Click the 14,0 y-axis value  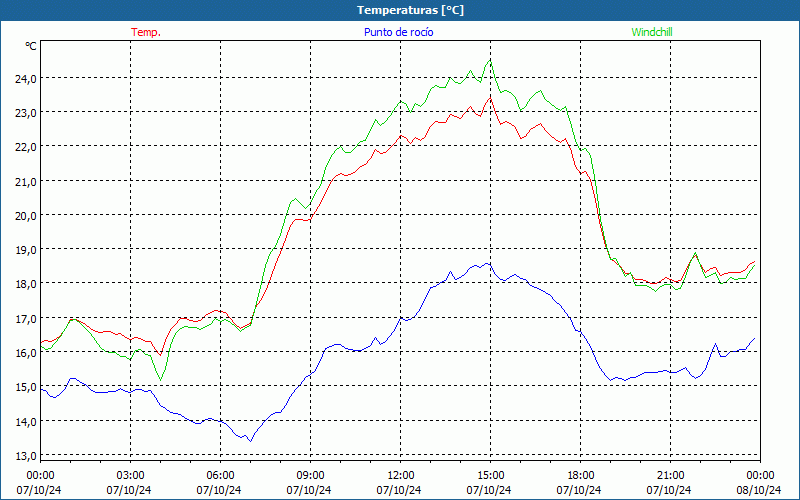(x=26, y=422)
